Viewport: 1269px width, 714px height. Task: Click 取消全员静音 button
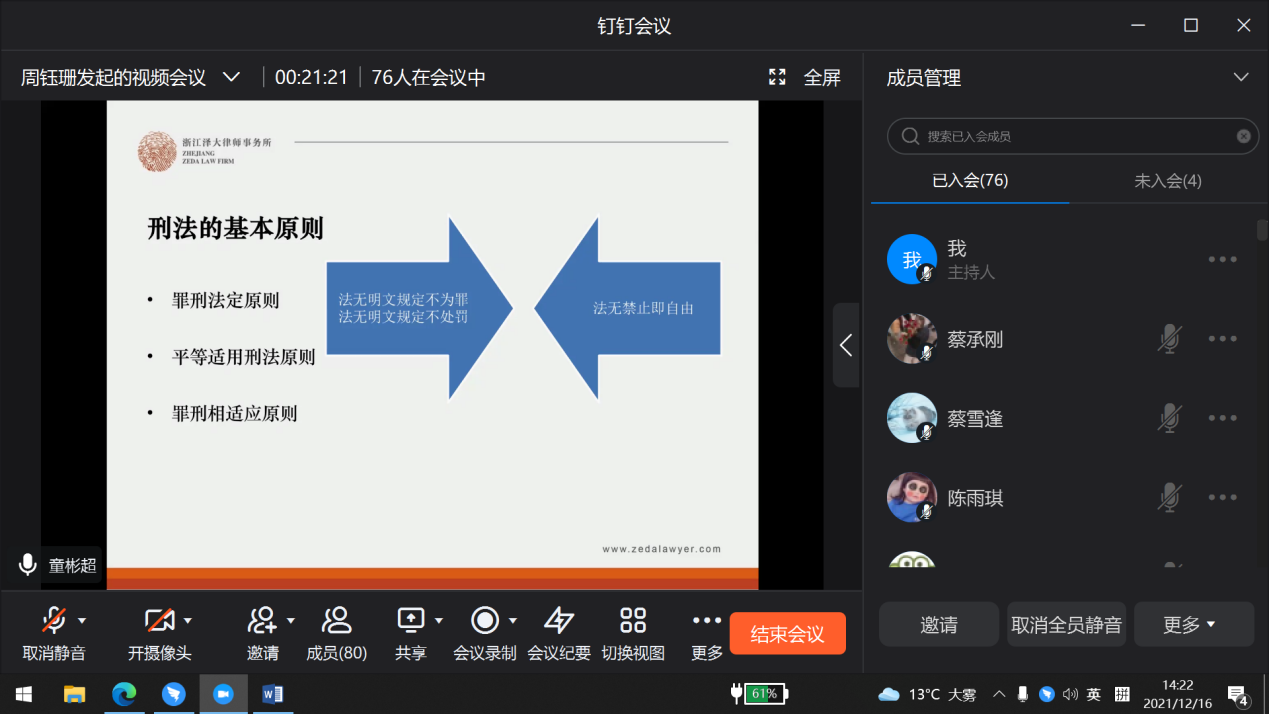click(x=1066, y=625)
